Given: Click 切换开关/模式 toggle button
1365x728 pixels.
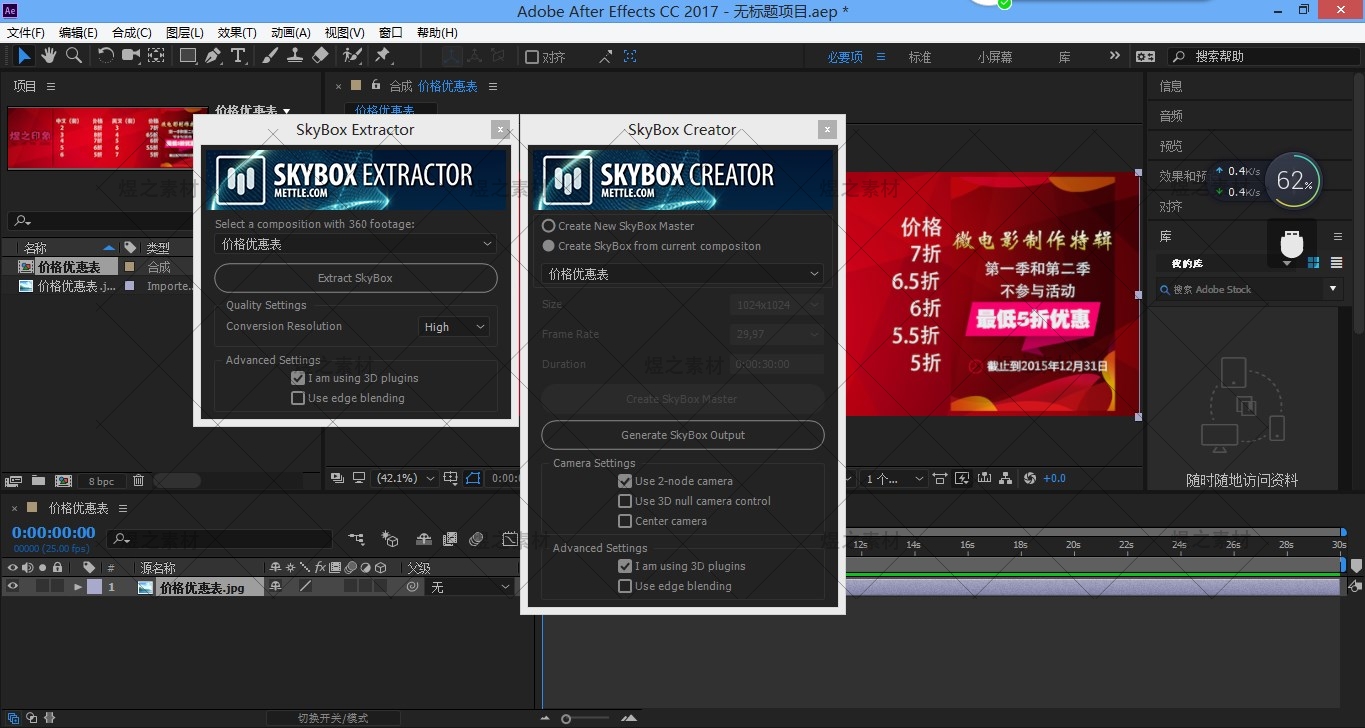Looking at the screenshot, I should tap(333, 718).
